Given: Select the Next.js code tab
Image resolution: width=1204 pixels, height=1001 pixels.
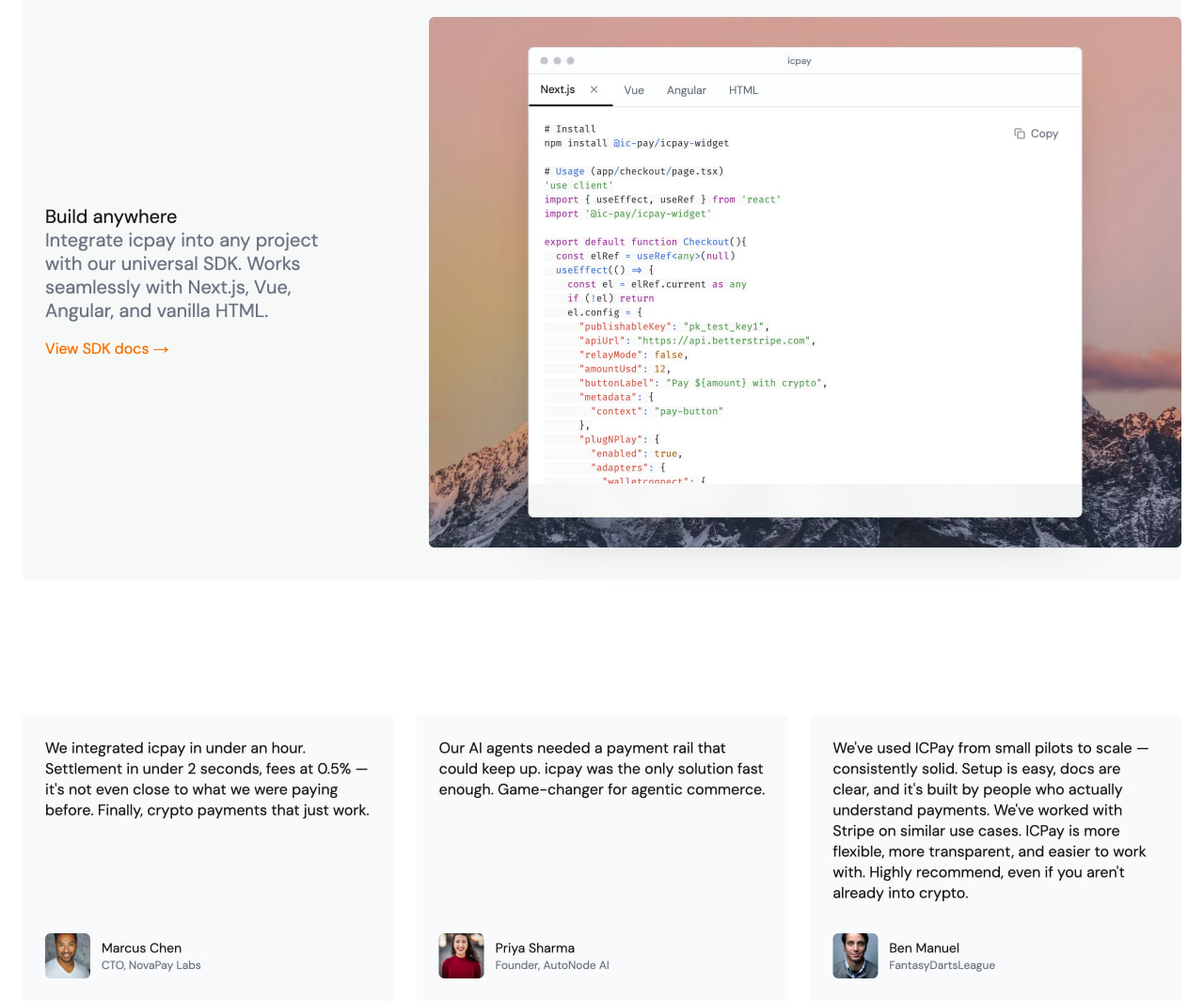Looking at the screenshot, I should click(558, 89).
